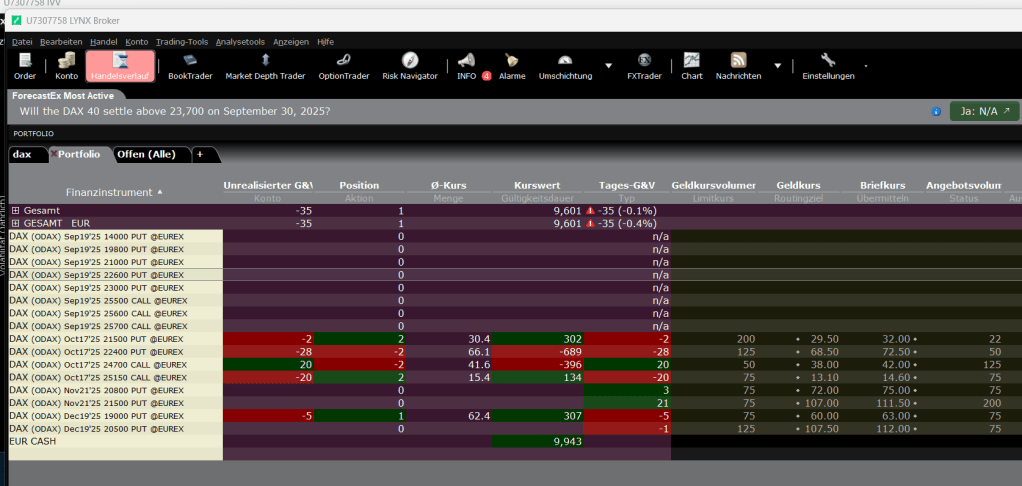1022x486 pixels.
Task: Open the Chart tool
Action: [692, 66]
